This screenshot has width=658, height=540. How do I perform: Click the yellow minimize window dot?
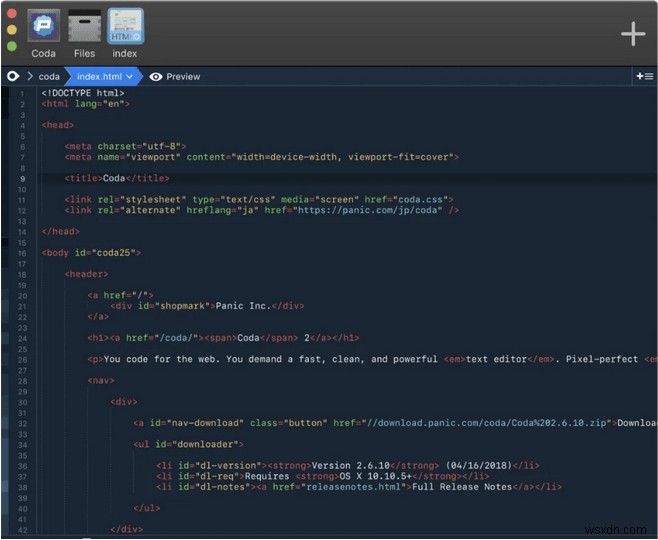coord(12,30)
